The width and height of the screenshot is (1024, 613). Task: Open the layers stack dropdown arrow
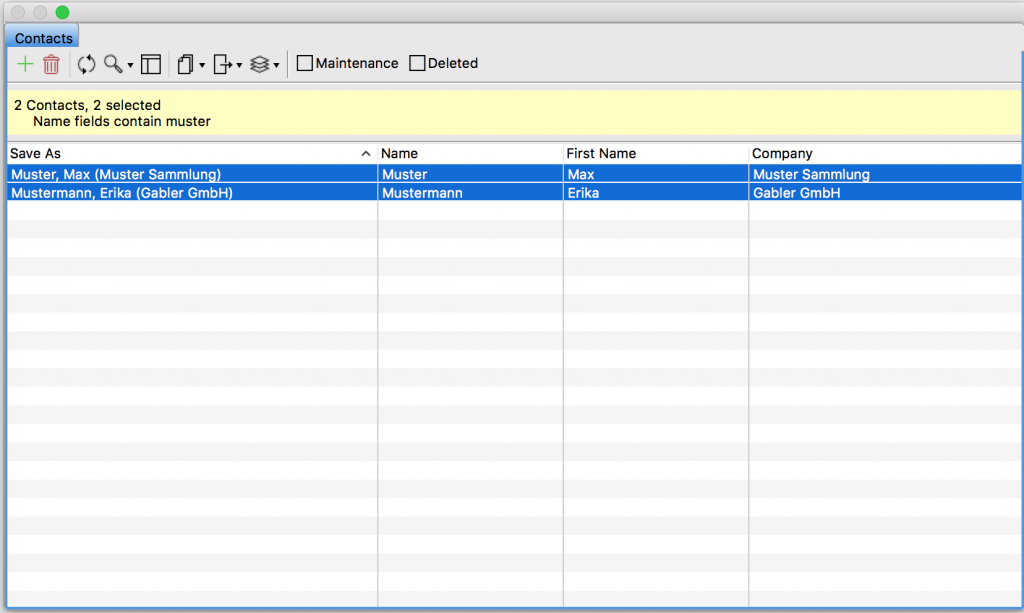pos(276,65)
